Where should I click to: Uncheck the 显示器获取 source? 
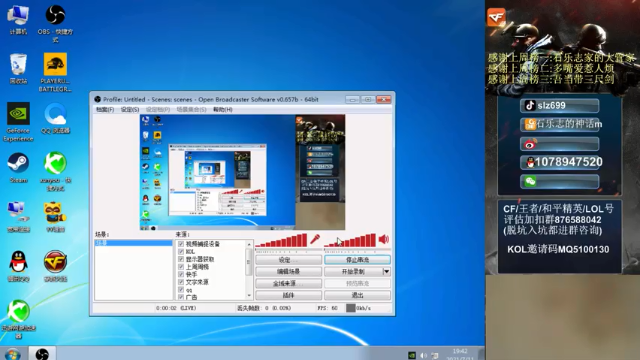coord(181,259)
